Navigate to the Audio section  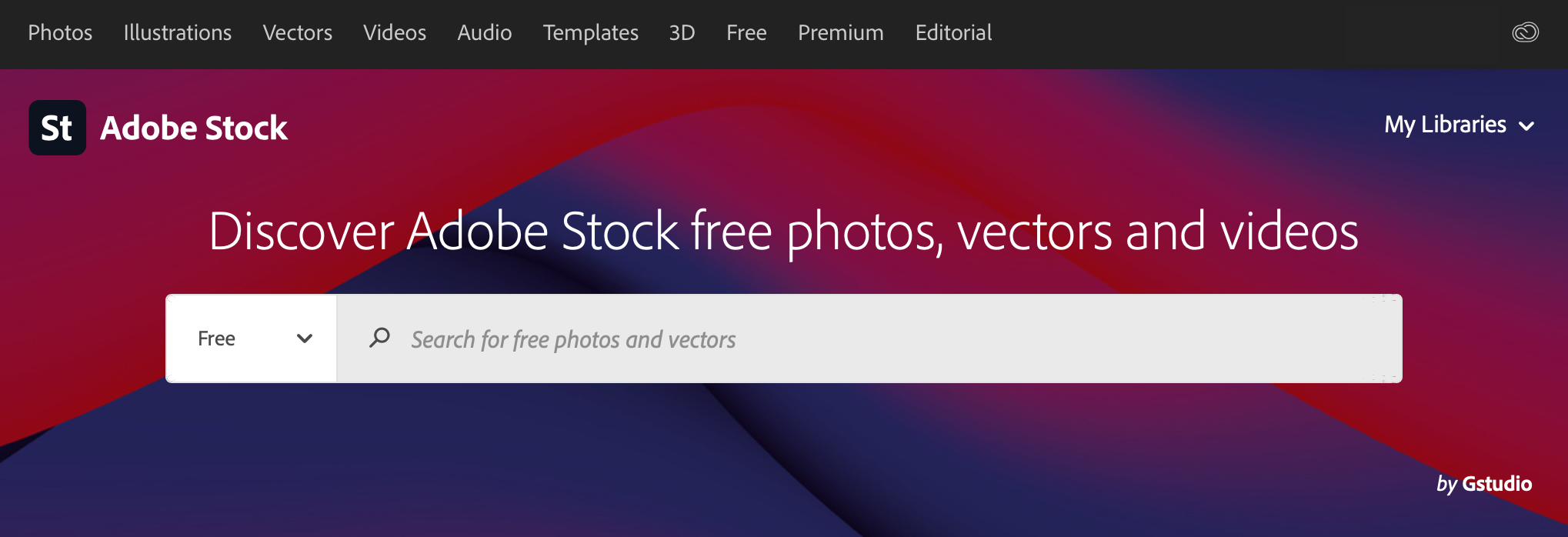coord(484,32)
